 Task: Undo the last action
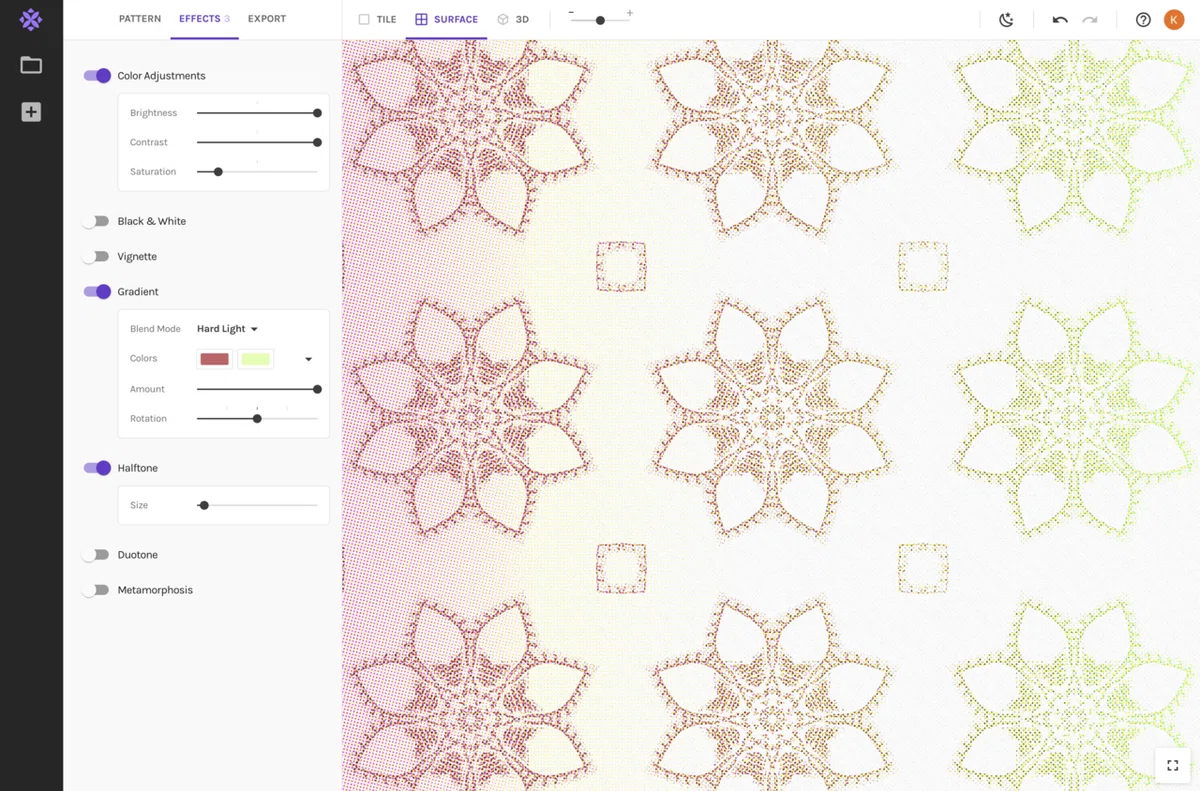[1060, 20]
